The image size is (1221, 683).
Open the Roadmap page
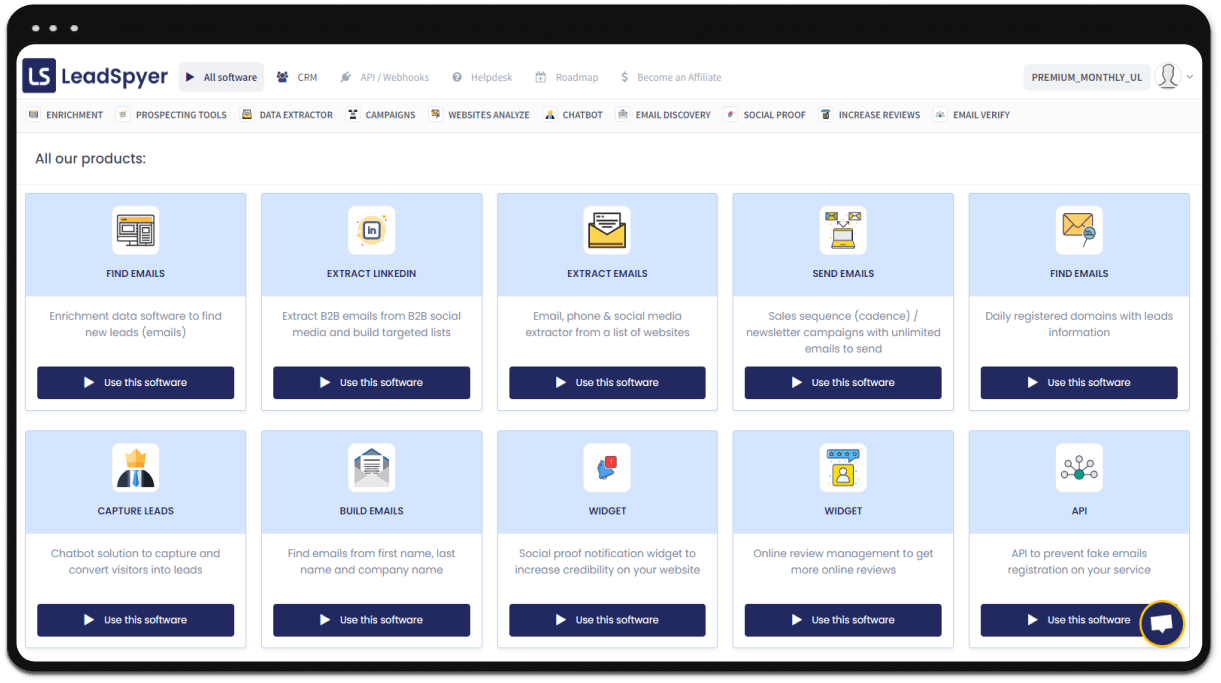coord(566,77)
